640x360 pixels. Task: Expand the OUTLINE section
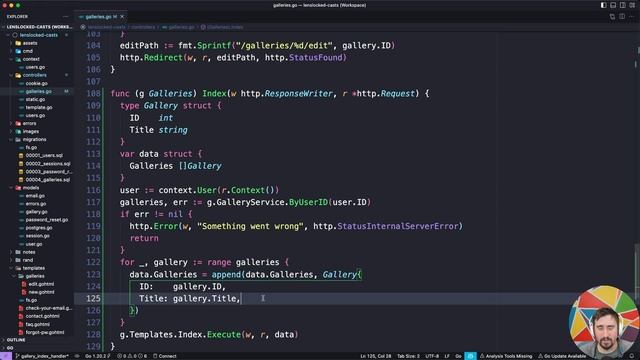click(16, 340)
